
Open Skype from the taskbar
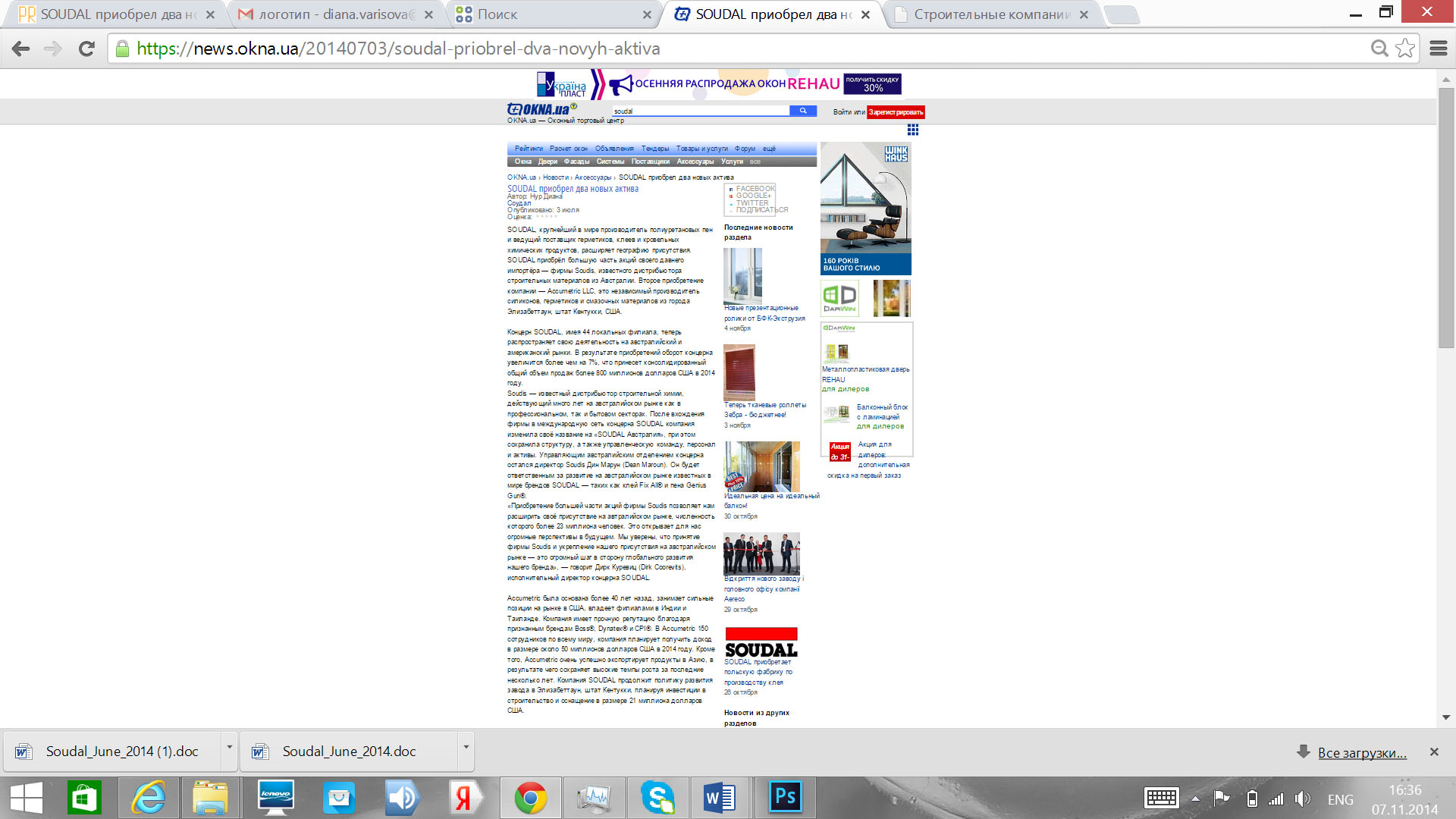pyautogui.click(x=657, y=798)
